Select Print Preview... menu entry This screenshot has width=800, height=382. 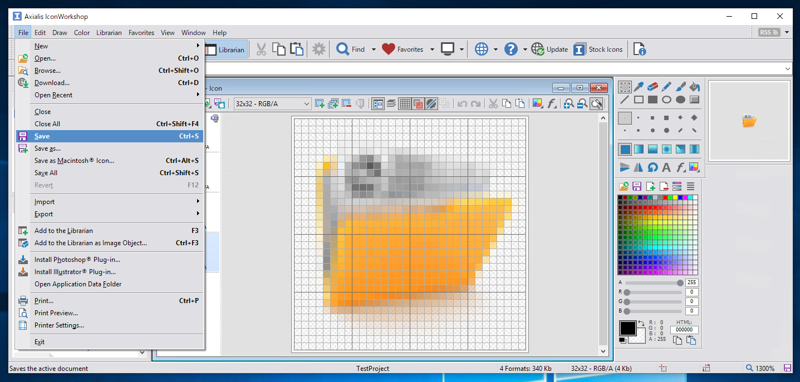click(110, 313)
